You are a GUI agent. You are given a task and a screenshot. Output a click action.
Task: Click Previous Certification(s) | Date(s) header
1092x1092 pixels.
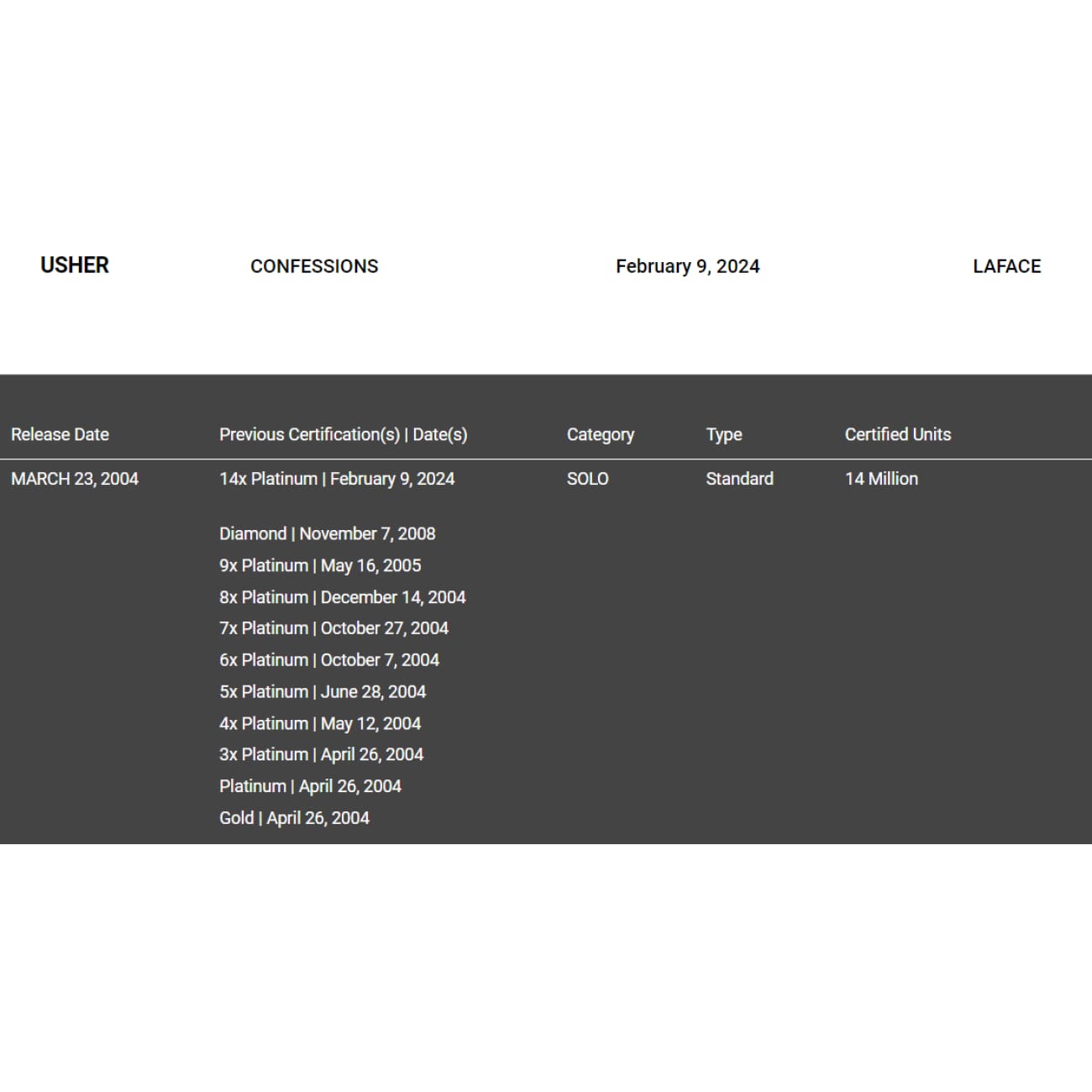pyautogui.click(x=344, y=434)
